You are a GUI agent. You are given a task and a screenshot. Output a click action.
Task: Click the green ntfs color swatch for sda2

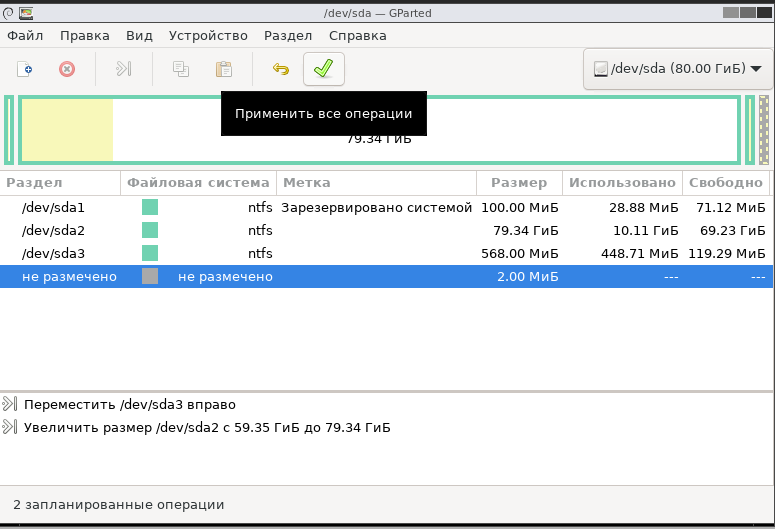[x=150, y=230]
